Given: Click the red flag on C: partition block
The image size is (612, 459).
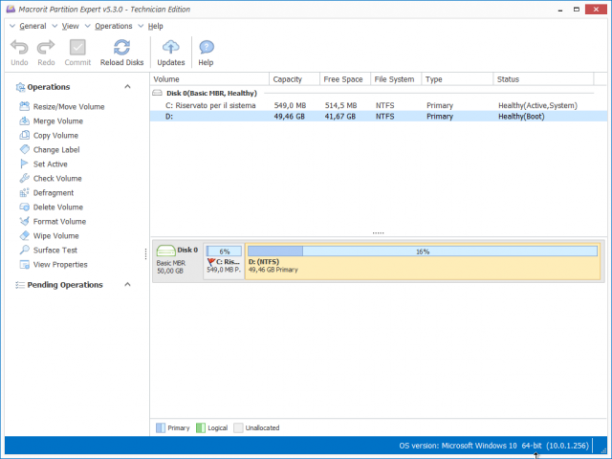Looking at the screenshot, I should (x=211, y=262).
